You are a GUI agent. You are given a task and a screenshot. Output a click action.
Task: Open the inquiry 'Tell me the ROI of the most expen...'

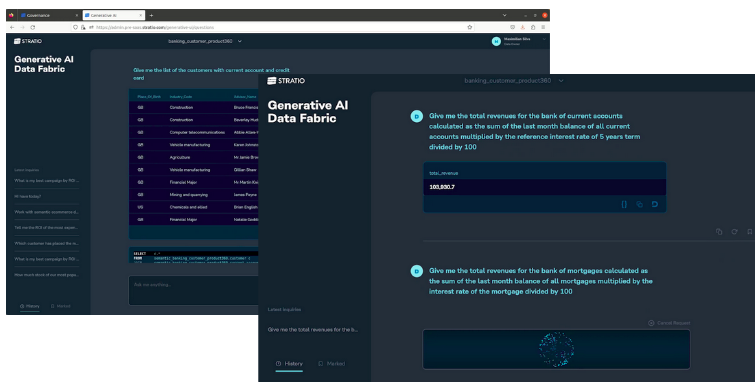coord(46,227)
